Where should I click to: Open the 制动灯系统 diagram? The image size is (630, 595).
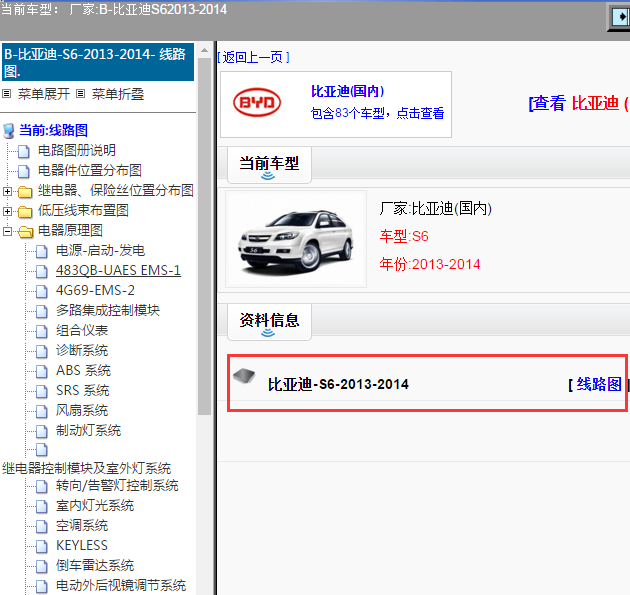pyautogui.click(x=88, y=431)
